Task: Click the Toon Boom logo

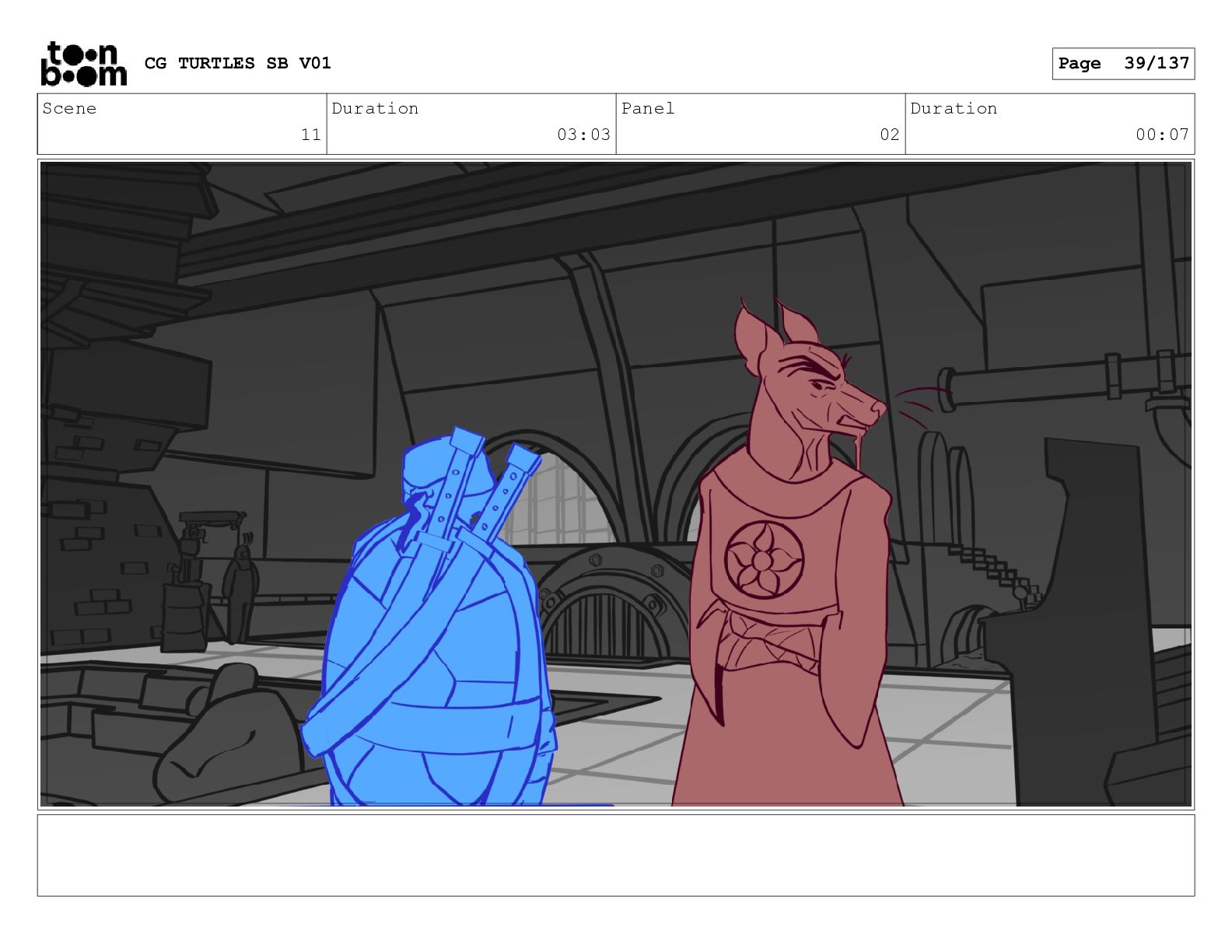Action: 83,63
